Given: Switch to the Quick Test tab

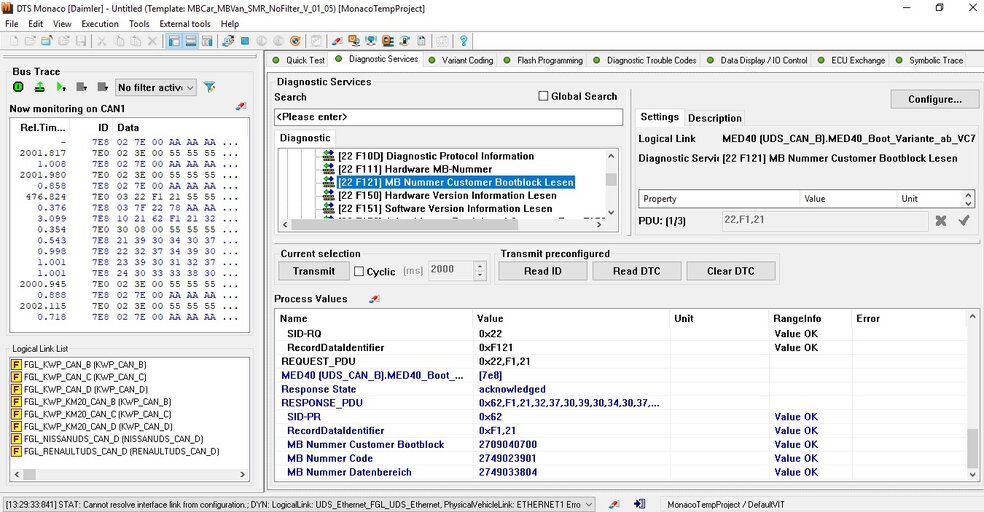Looking at the screenshot, I should point(298,60).
